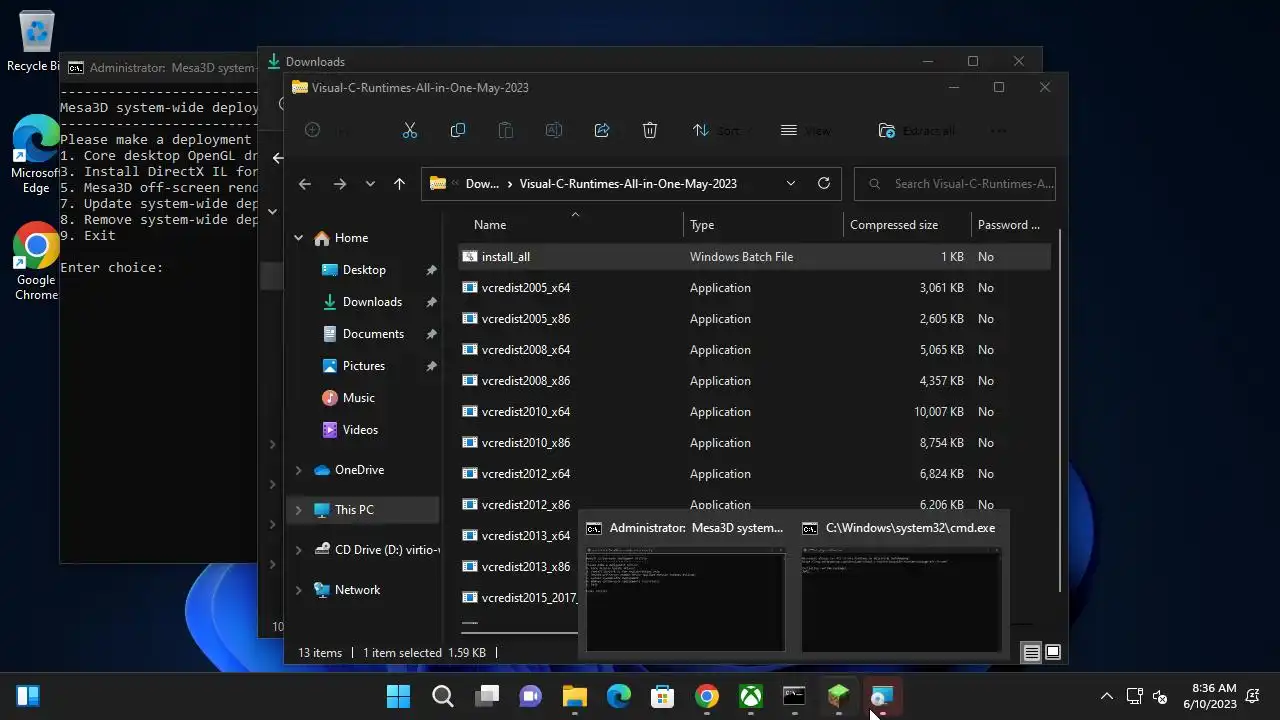Select the vcredist2010_x86 file

754,443
